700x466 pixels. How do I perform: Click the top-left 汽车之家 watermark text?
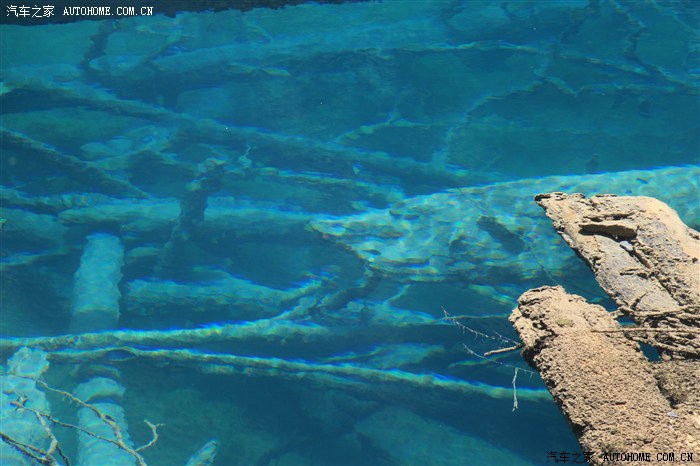(30, 11)
